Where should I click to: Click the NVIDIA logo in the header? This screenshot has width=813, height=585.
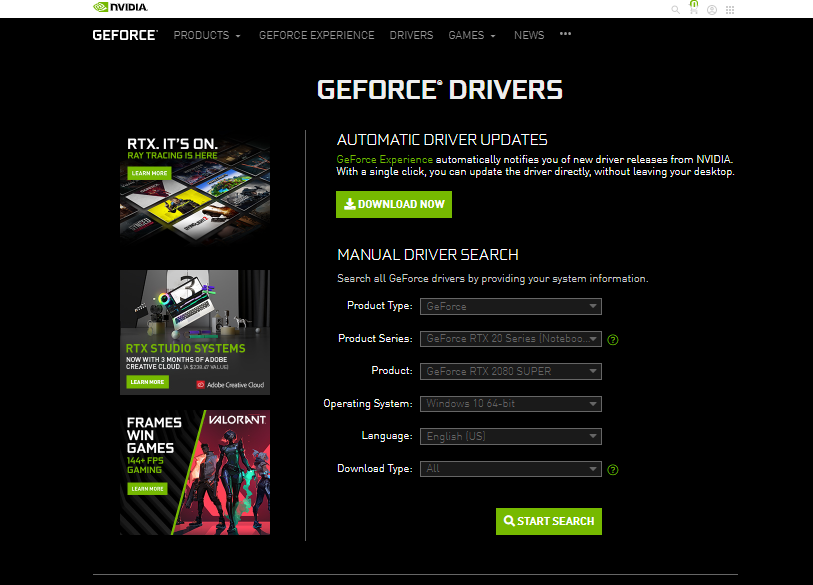click(120, 7)
